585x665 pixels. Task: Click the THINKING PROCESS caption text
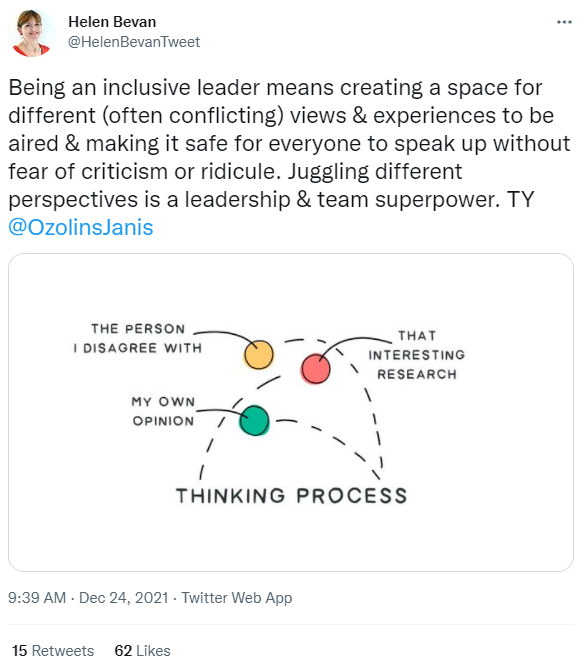291,496
